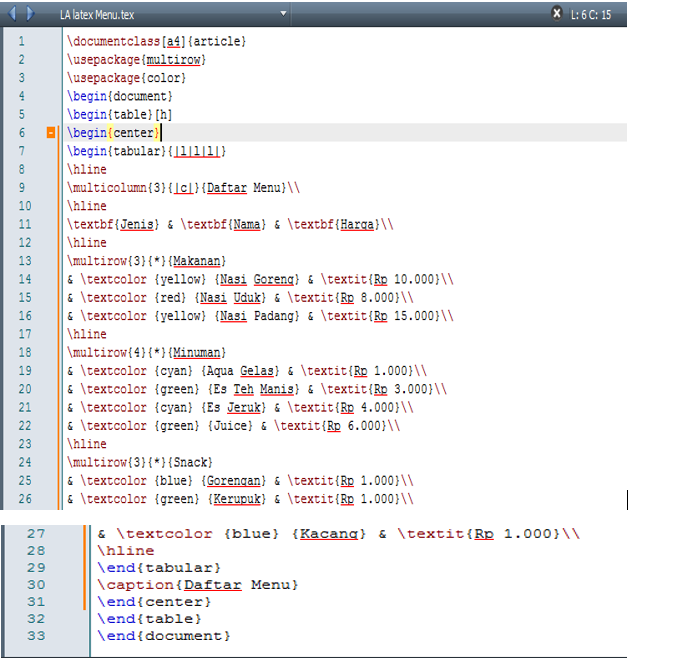Viewport: 696px width, 661px height.
Task: Select the LA latex Menu.tex title
Action: point(97,14)
